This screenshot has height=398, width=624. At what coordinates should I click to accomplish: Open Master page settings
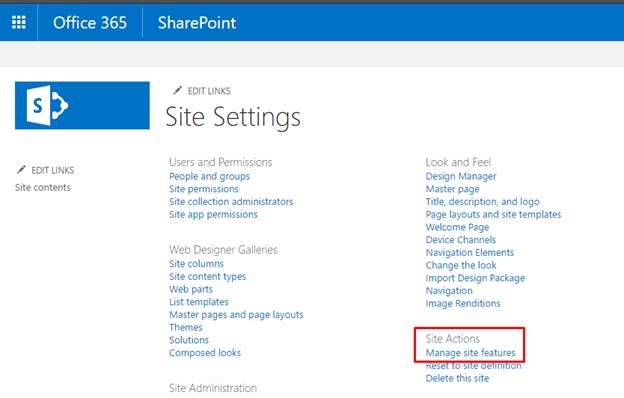452,189
